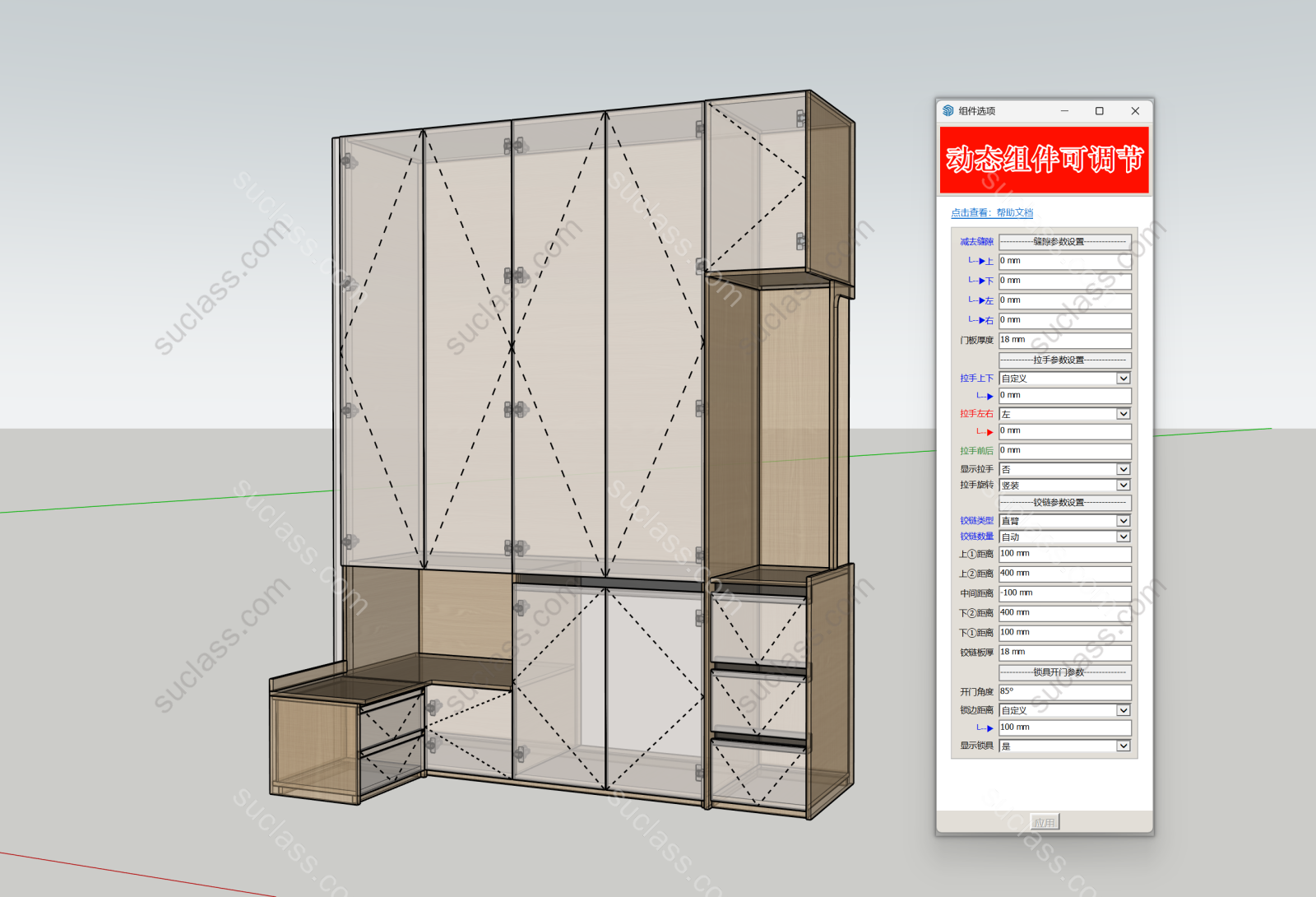
Task: Select the 开门角度 field showing 85°
Action: [x=1064, y=692]
